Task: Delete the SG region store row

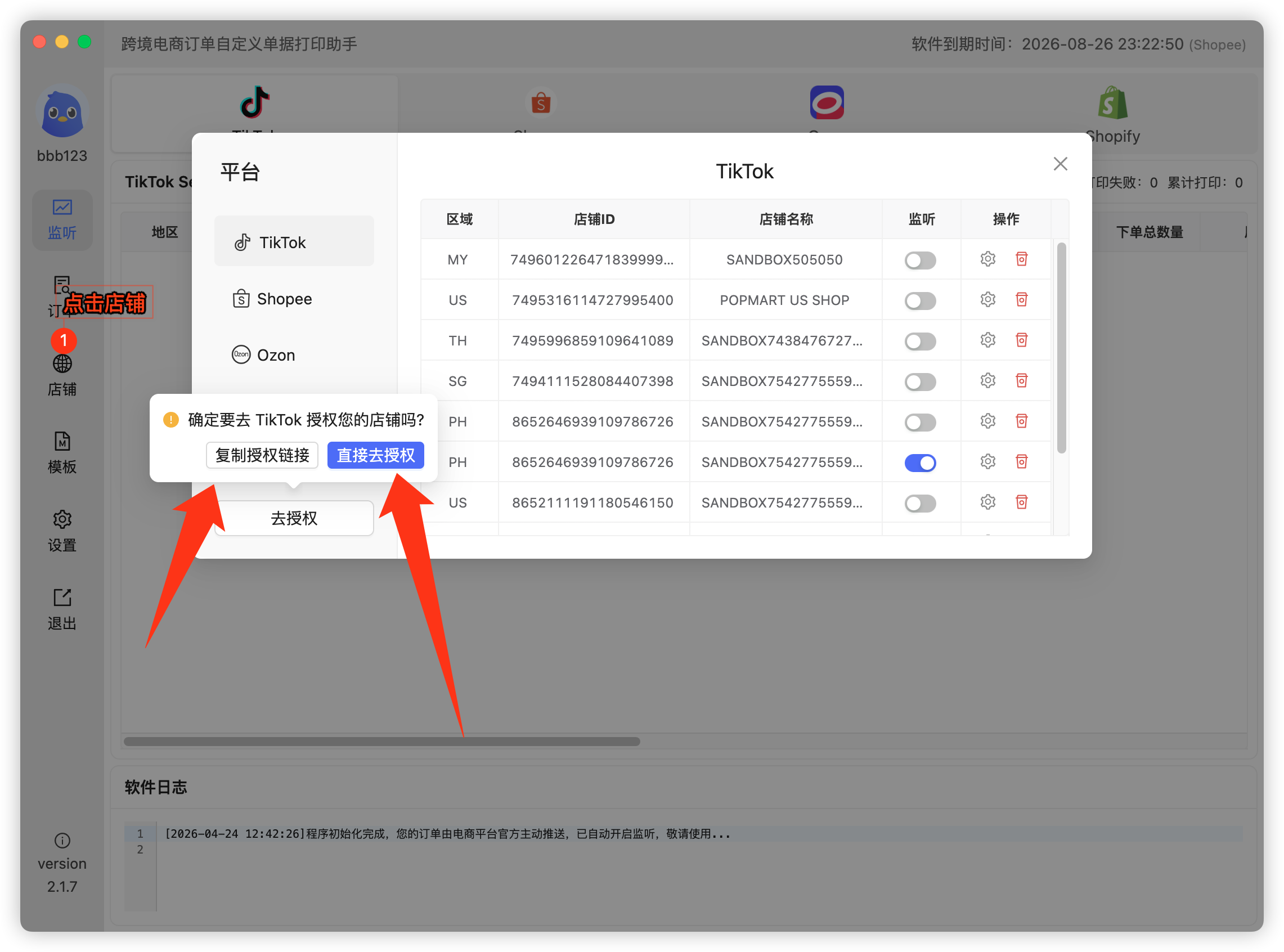Action: [x=1022, y=380]
